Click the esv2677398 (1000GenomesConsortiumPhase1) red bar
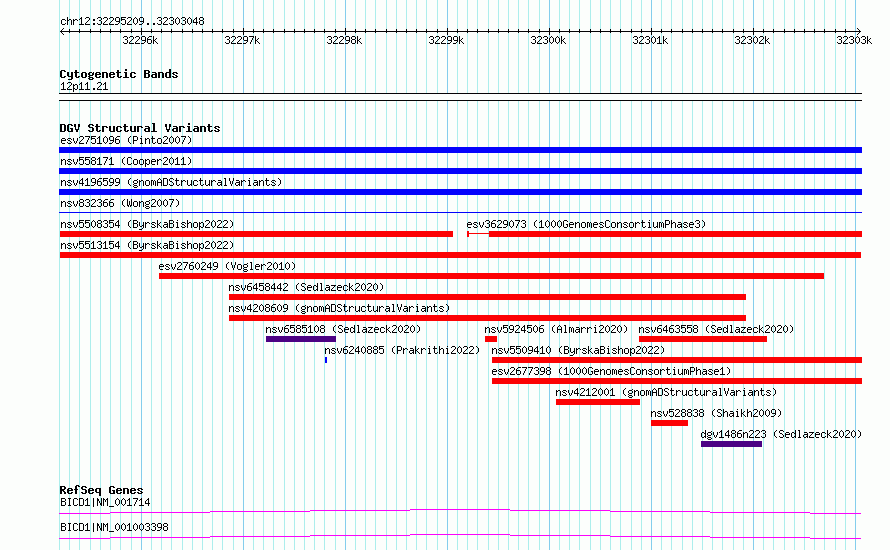Viewport: 890px width, 550px height. coord(677,381)
